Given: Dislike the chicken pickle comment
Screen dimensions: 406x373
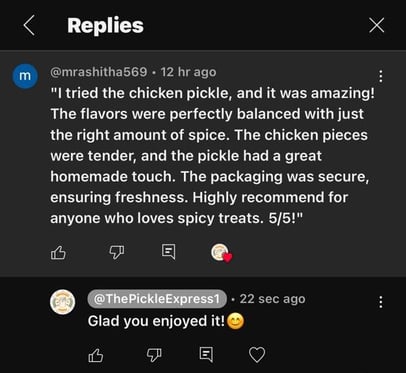Looking at the screenshot, I should point(117,252).
